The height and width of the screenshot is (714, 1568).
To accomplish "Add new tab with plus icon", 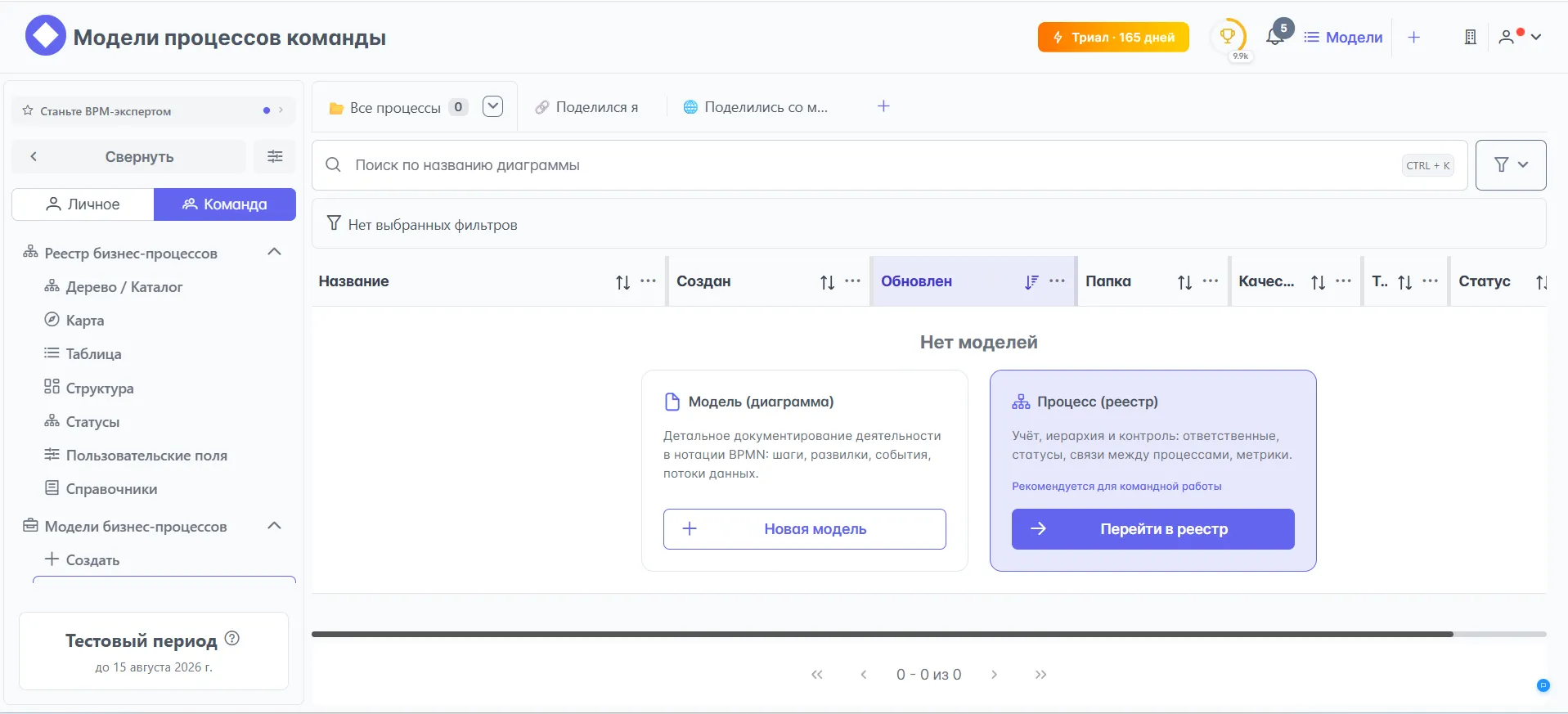I will [883, 106].
